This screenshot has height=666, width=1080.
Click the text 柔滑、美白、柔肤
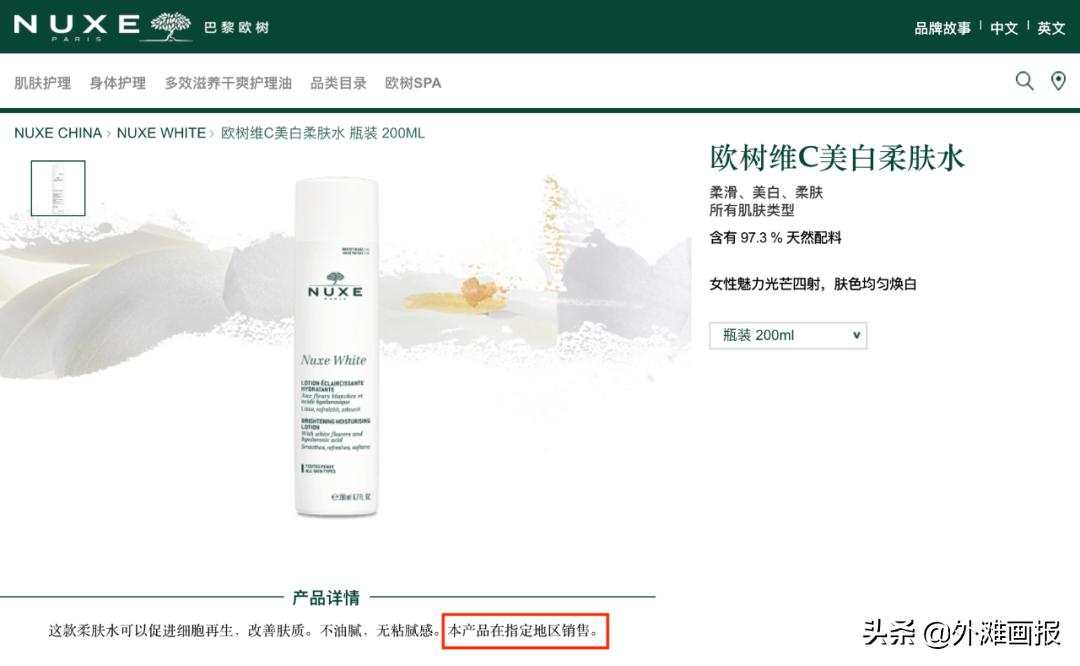[x=766, y=192]
